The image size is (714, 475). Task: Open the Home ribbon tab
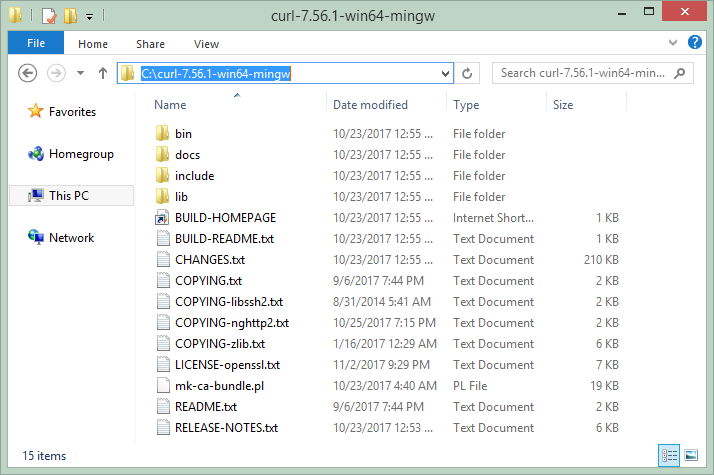point(93,44)
